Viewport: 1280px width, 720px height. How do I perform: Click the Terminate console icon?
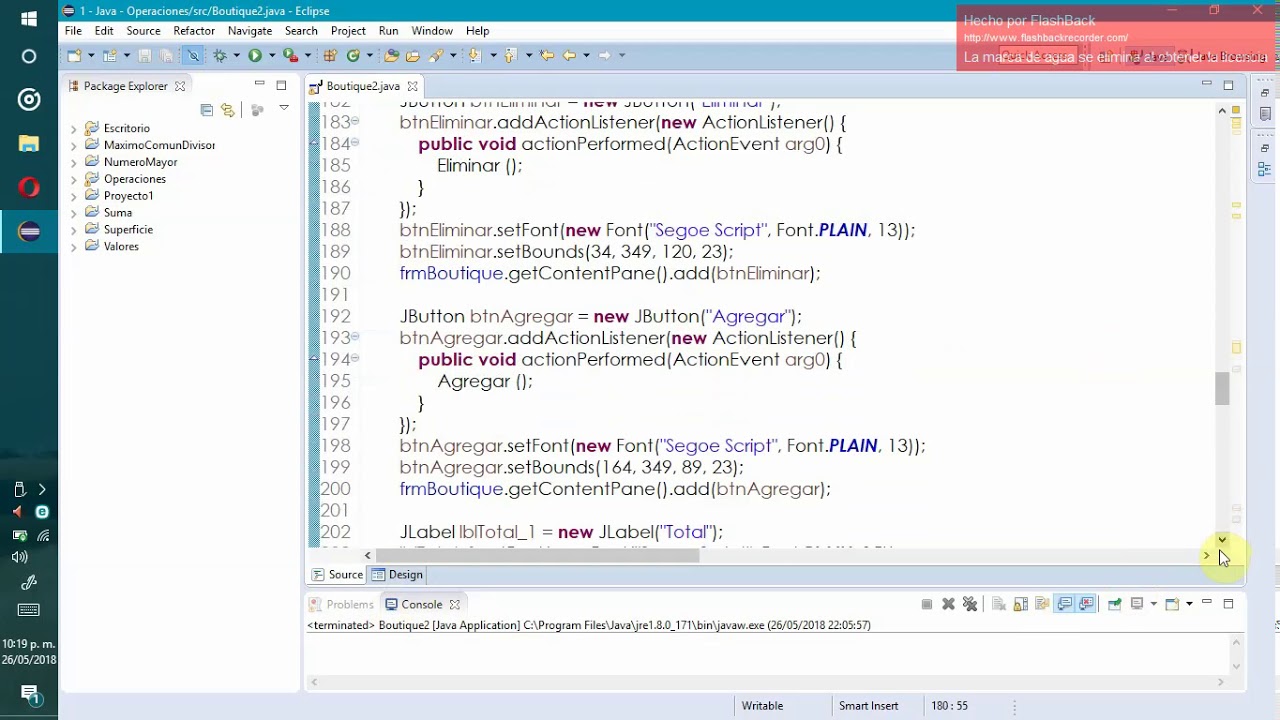pos(927,604)
